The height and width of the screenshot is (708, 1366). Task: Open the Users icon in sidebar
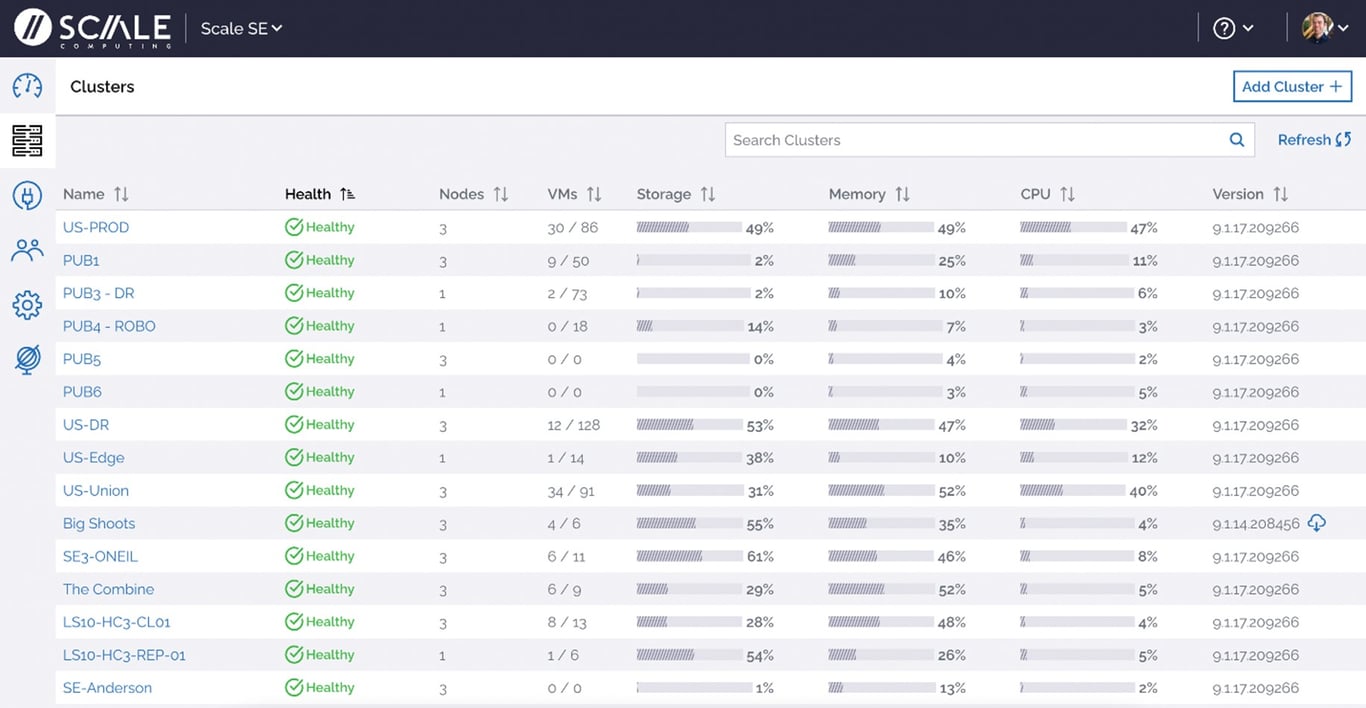(x=27, y=250)
